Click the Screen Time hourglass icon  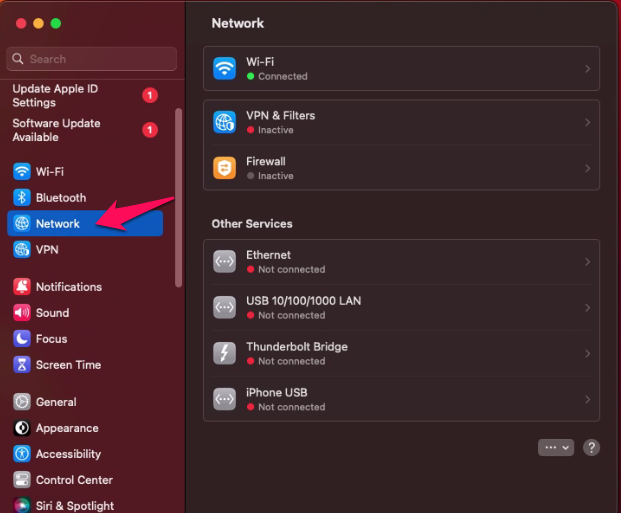coord(22,365)
